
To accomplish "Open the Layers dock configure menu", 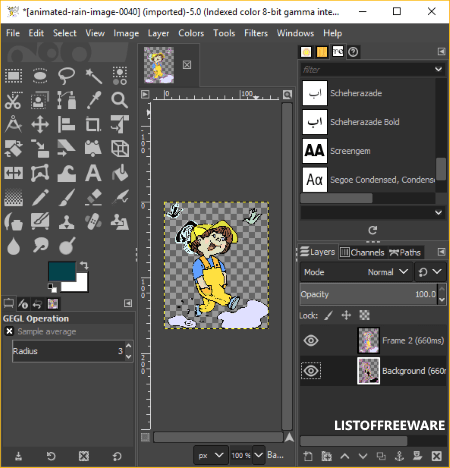I will tap(441, 252).
